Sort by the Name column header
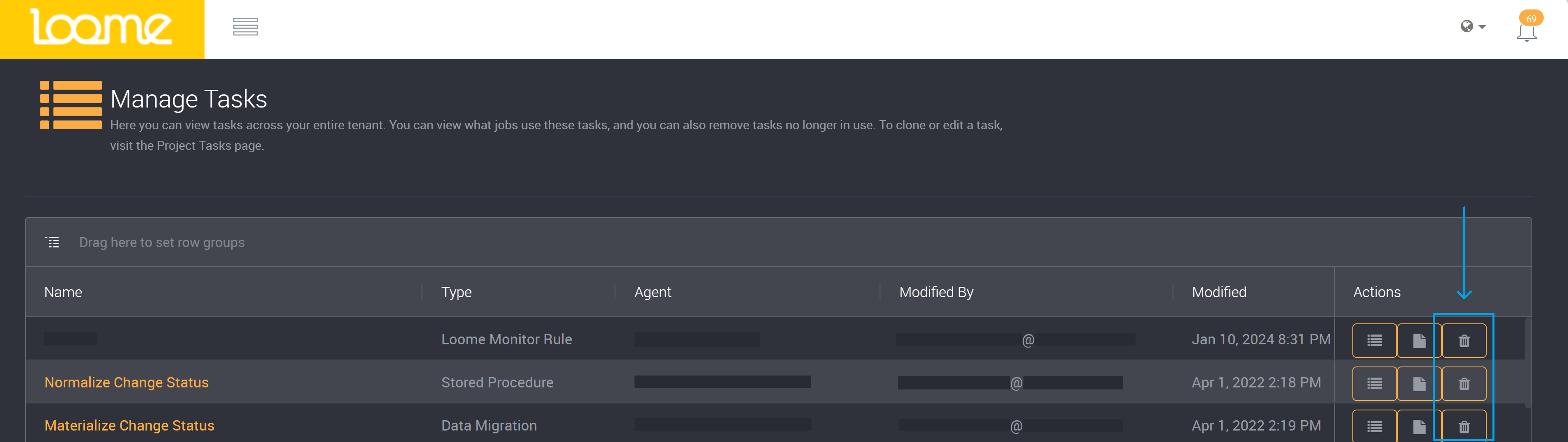Screen dimensions: 1568x442 click(x=63, y=293)
